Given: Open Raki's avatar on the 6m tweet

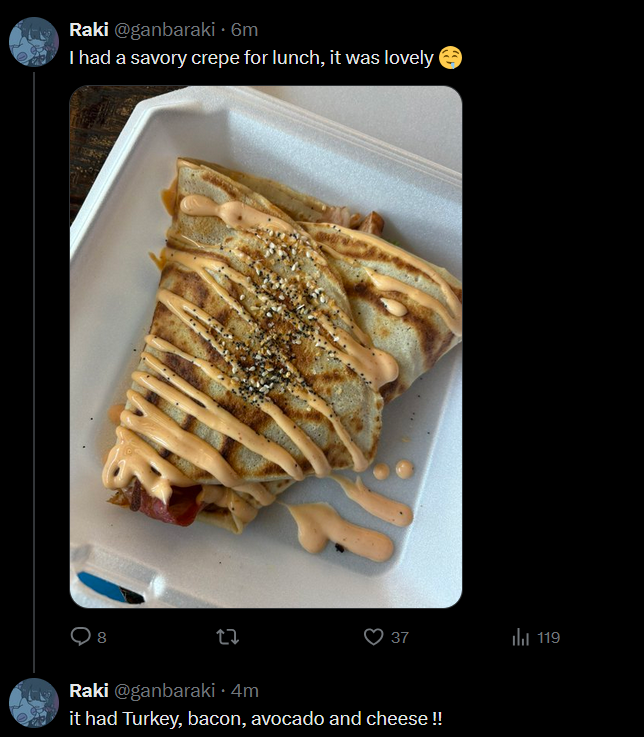Looking at the screenshot, I should coord(34,42).
